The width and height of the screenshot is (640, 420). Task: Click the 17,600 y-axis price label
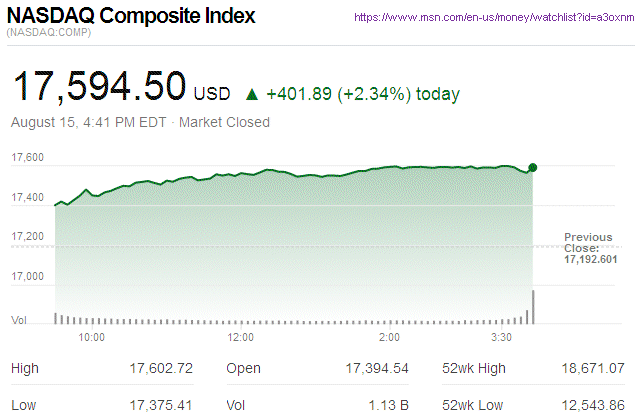click(x=27, y=158)
